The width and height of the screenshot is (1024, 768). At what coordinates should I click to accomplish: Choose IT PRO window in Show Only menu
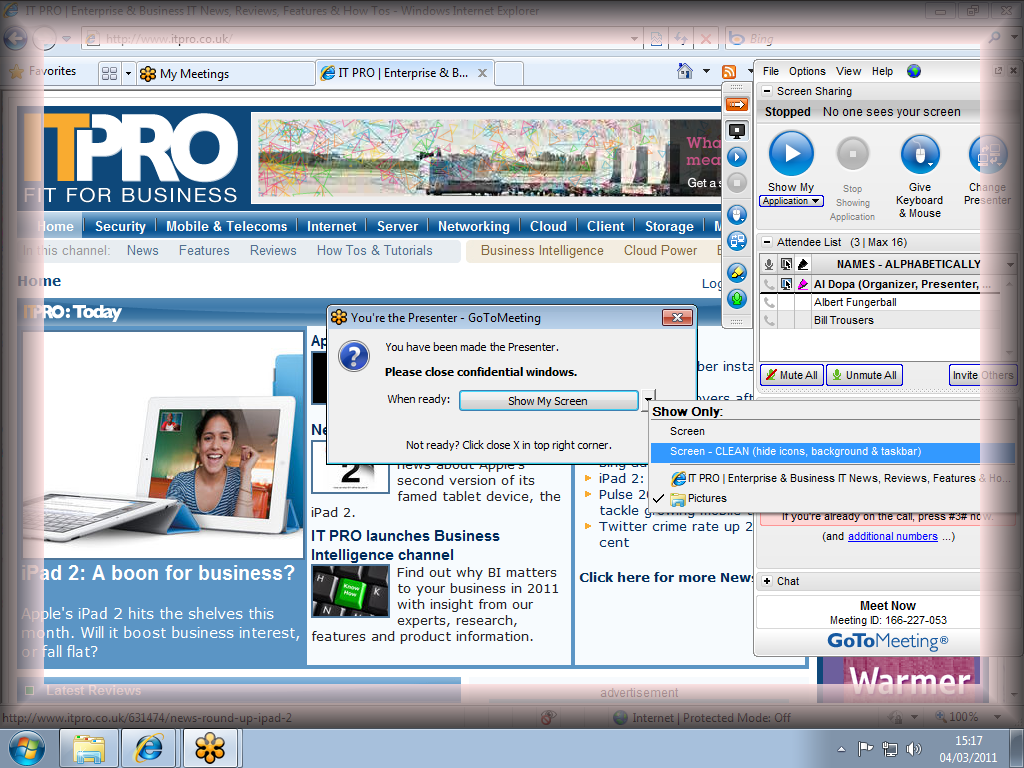pos(833,479)
